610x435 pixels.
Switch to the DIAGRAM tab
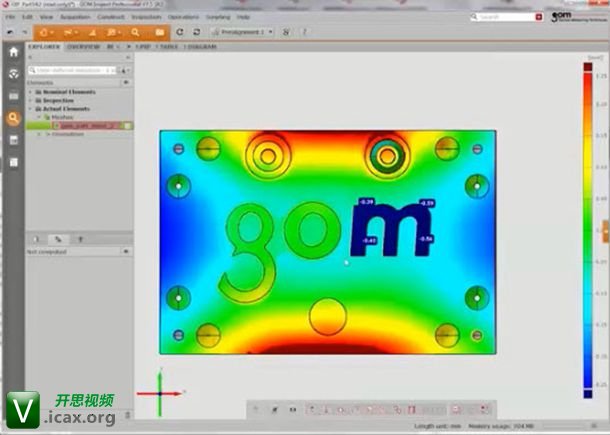click(x=201, y=47)
